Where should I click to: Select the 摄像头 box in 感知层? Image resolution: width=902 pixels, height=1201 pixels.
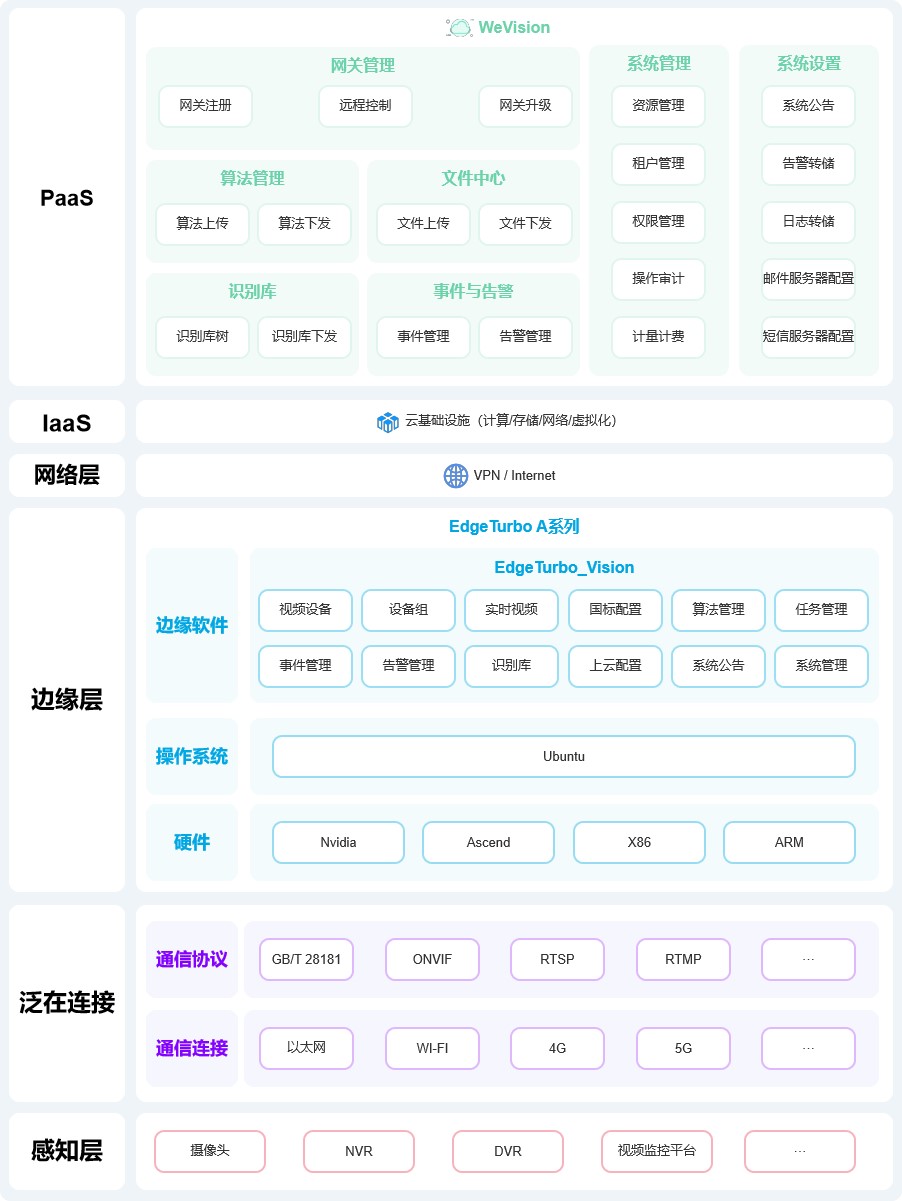(210, 1152)
